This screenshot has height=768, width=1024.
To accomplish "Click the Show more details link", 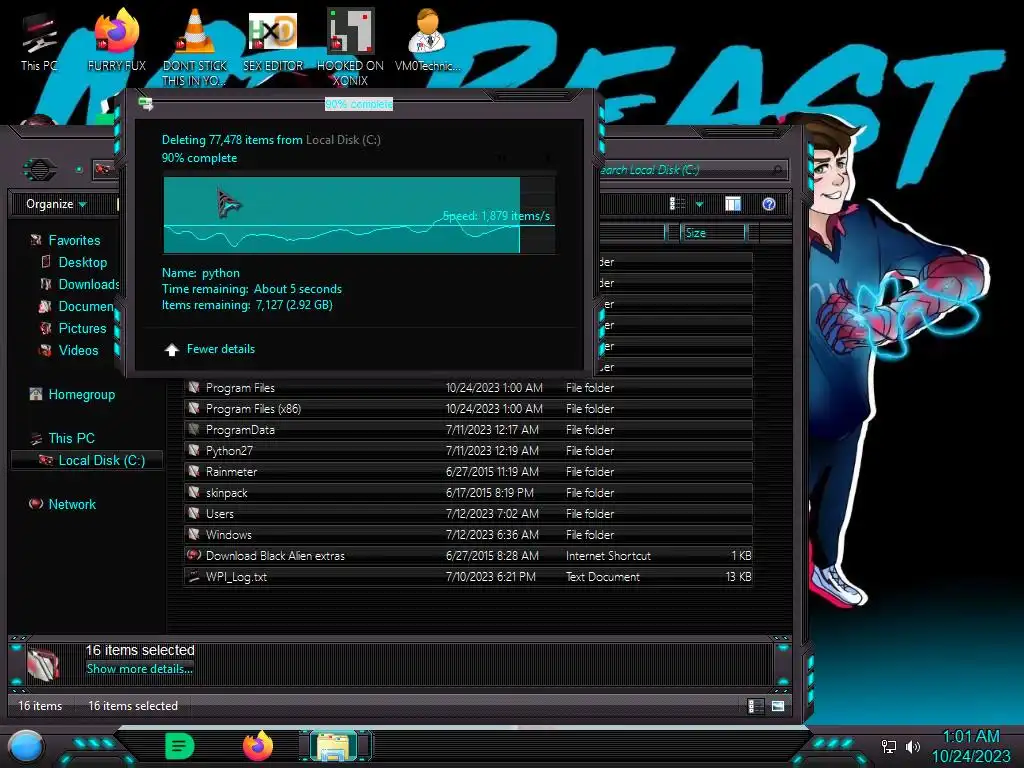I will pos(139,669).
